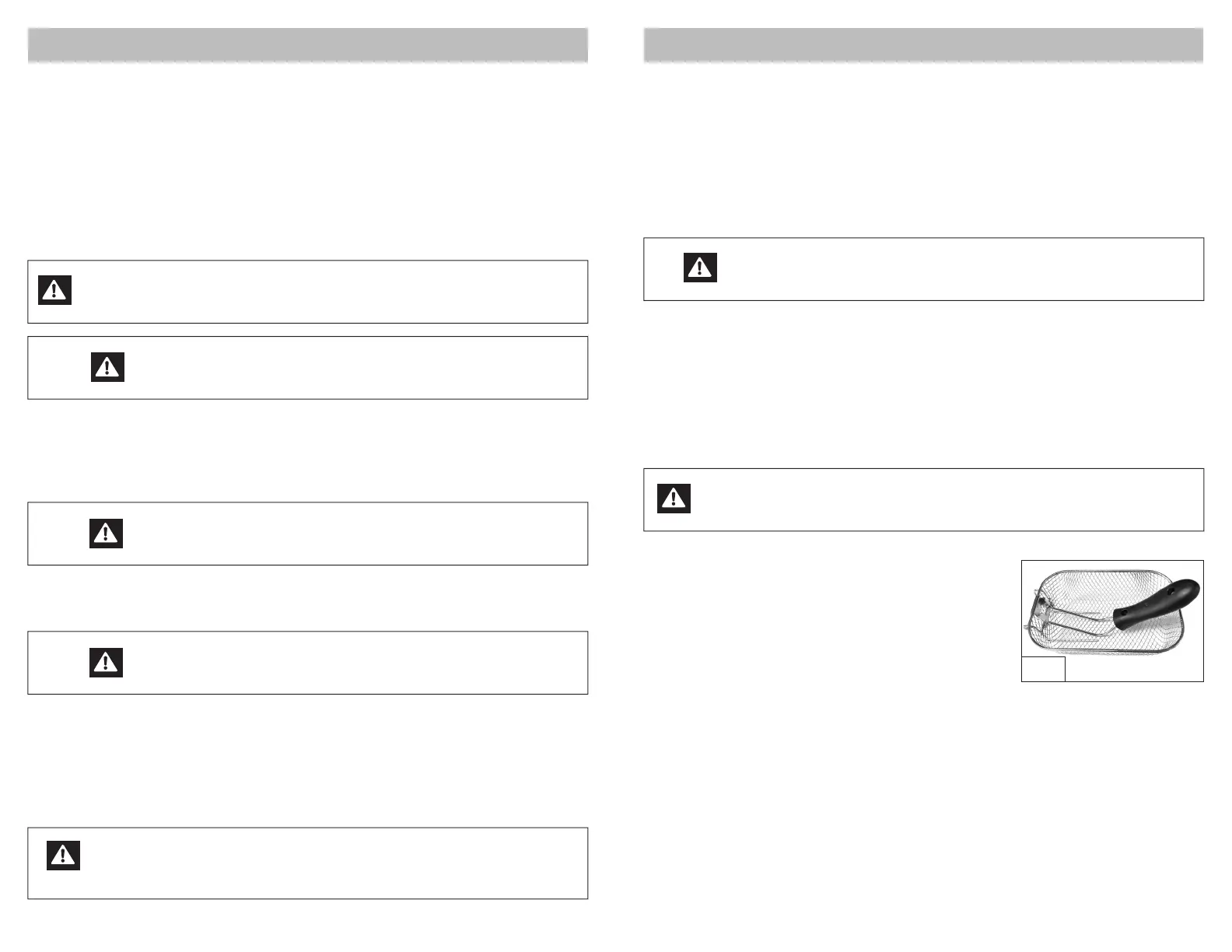Screen dimensions: 1232x952
Task: Click the lower warning icon on the right page
Action: [x=674, y=498]
